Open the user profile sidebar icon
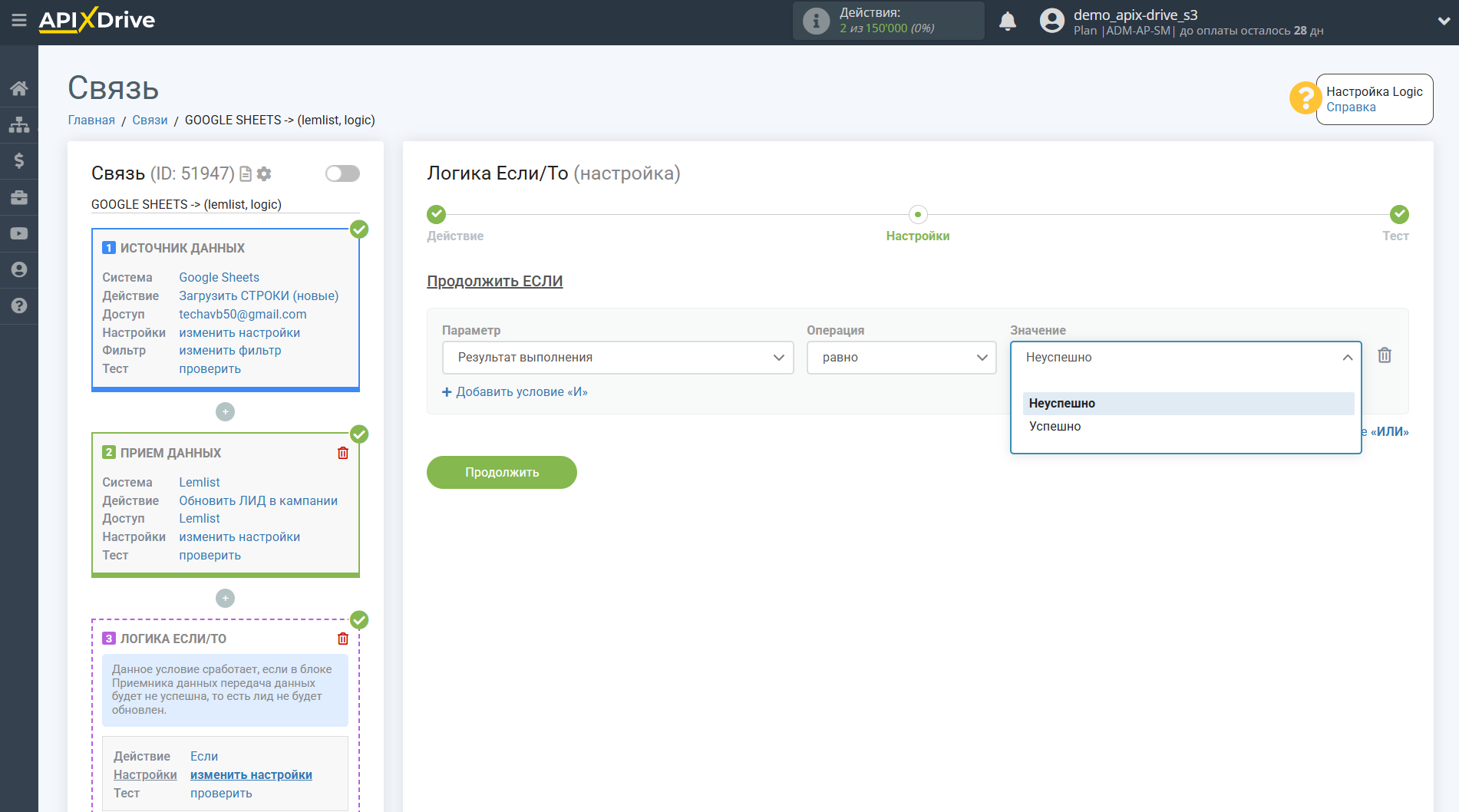This screenshot has height=812, width=1459. (x=19, y=269)
